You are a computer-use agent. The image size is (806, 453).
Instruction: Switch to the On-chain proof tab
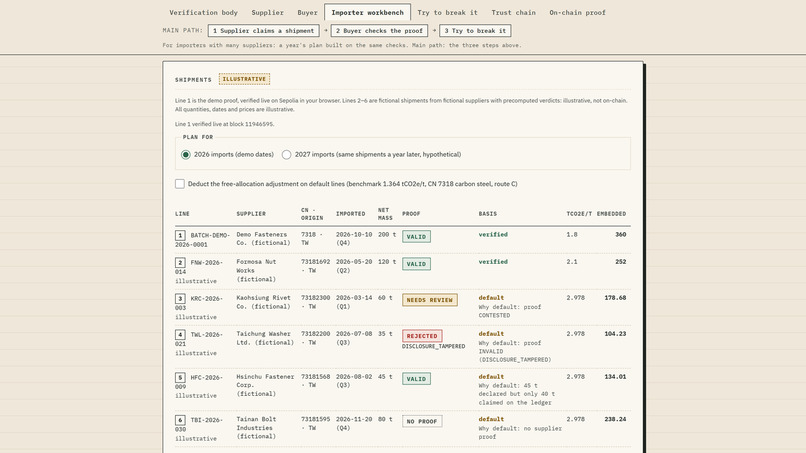pos(577,12)
